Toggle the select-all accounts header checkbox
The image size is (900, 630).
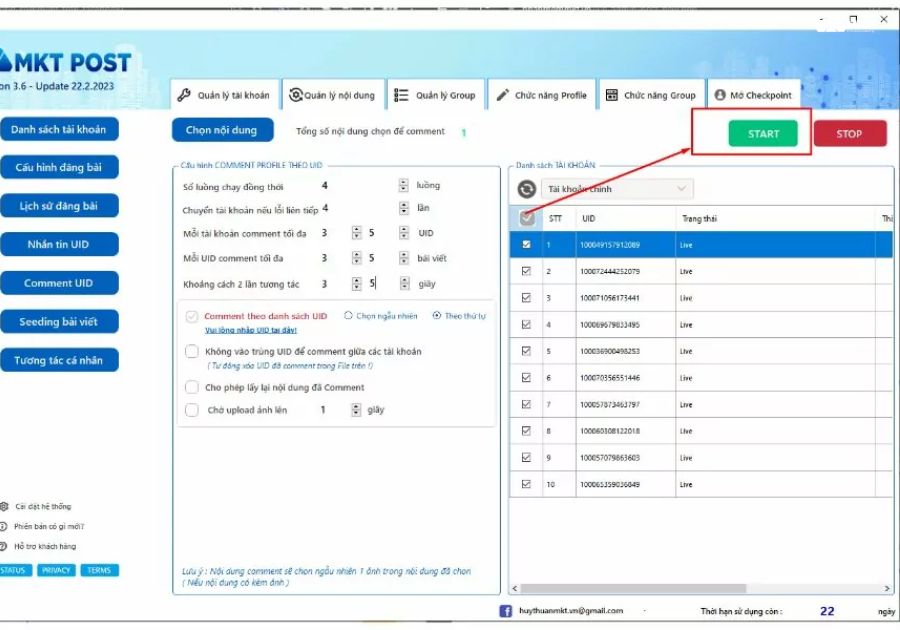pyautogui.click(x=527, y=218)
